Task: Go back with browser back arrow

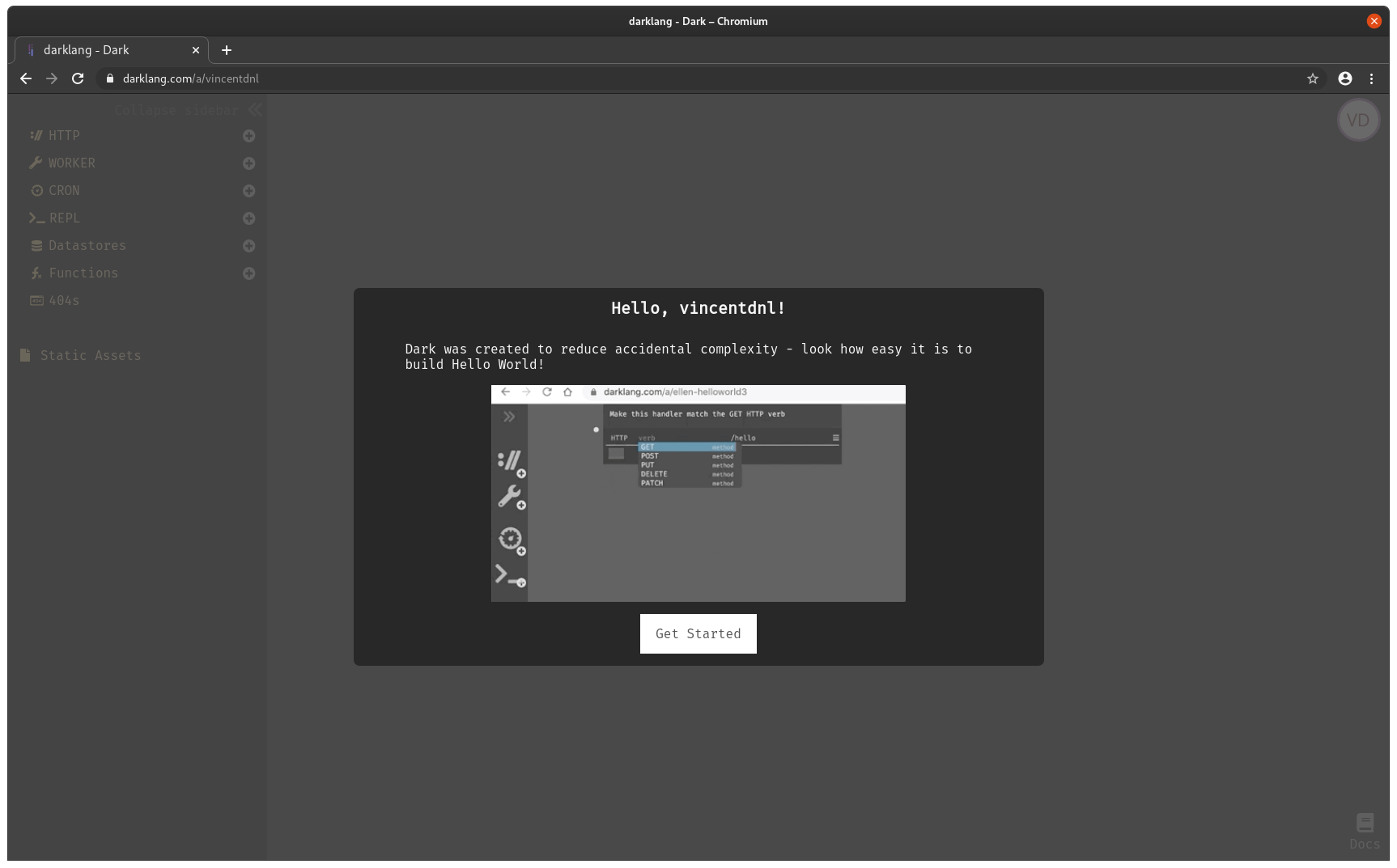Action: [x=26, y=78]
